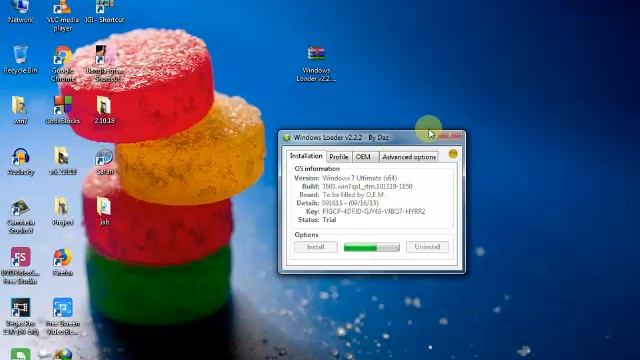Image resolution: width=640 pixels, height=360 pixels.
Task: Launch DVDVideoSoft Free Studio shortcut
Action: [x=20, y=265]
